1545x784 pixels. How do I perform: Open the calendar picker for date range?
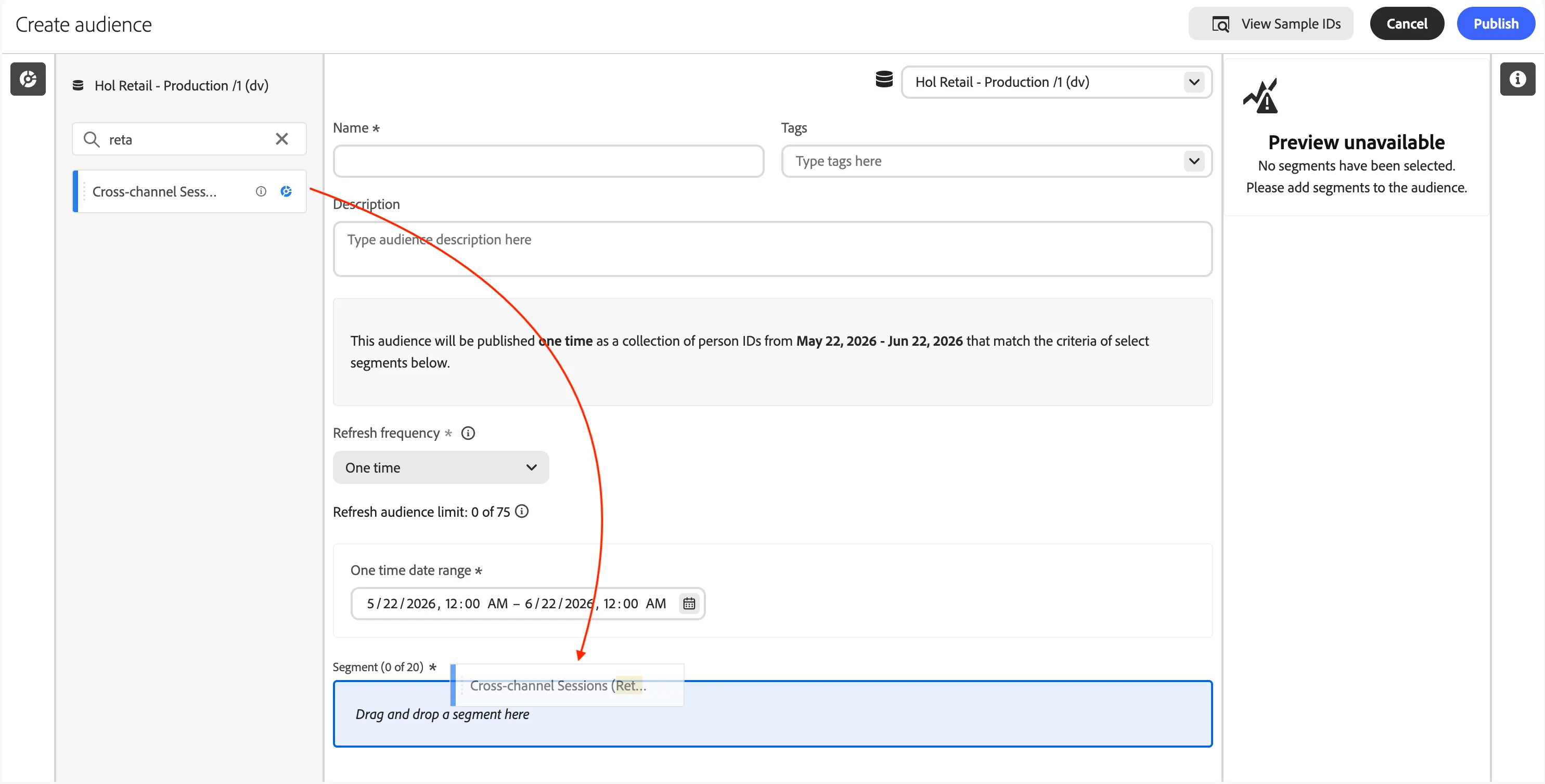click(x=689, y=603)
